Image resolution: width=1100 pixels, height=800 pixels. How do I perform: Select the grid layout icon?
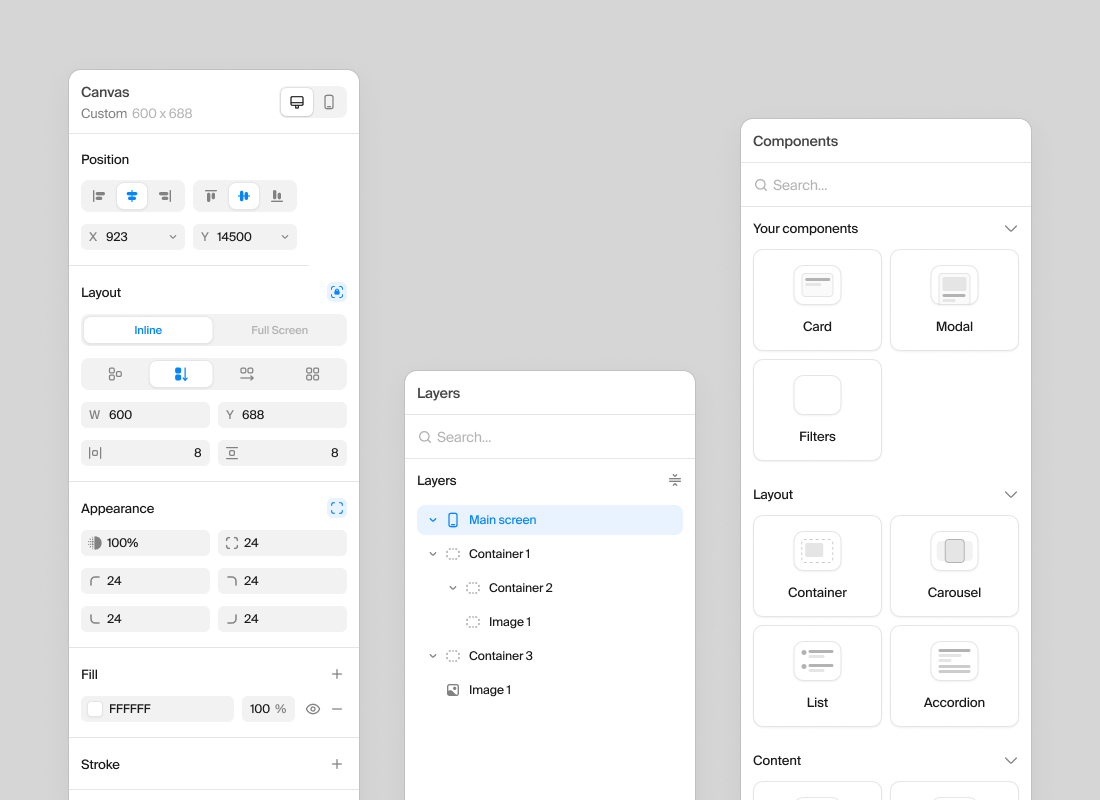pyautogui.click(x=313, y=374)
